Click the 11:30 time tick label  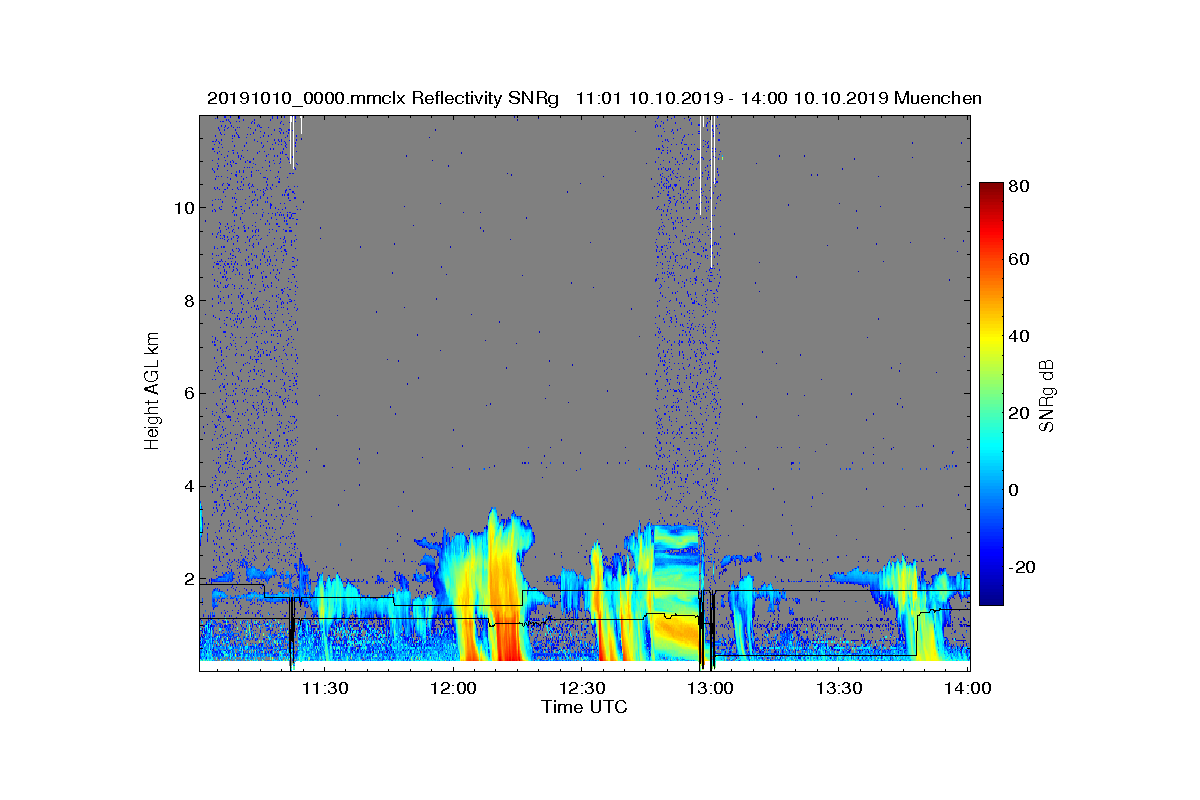[325, 688]
